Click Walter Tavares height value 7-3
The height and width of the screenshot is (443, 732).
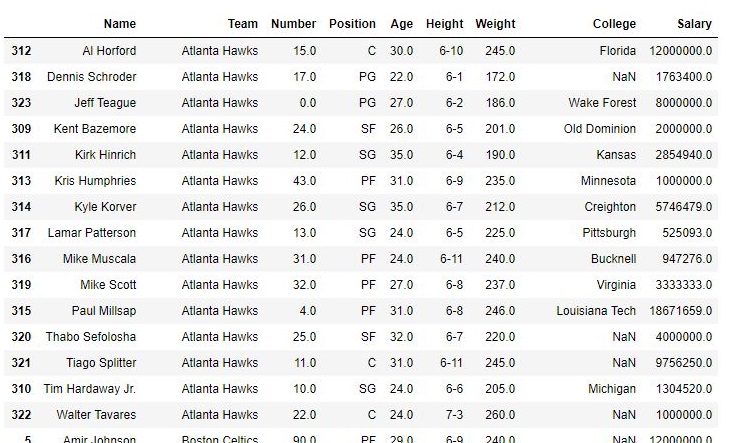tap(454, 415)
